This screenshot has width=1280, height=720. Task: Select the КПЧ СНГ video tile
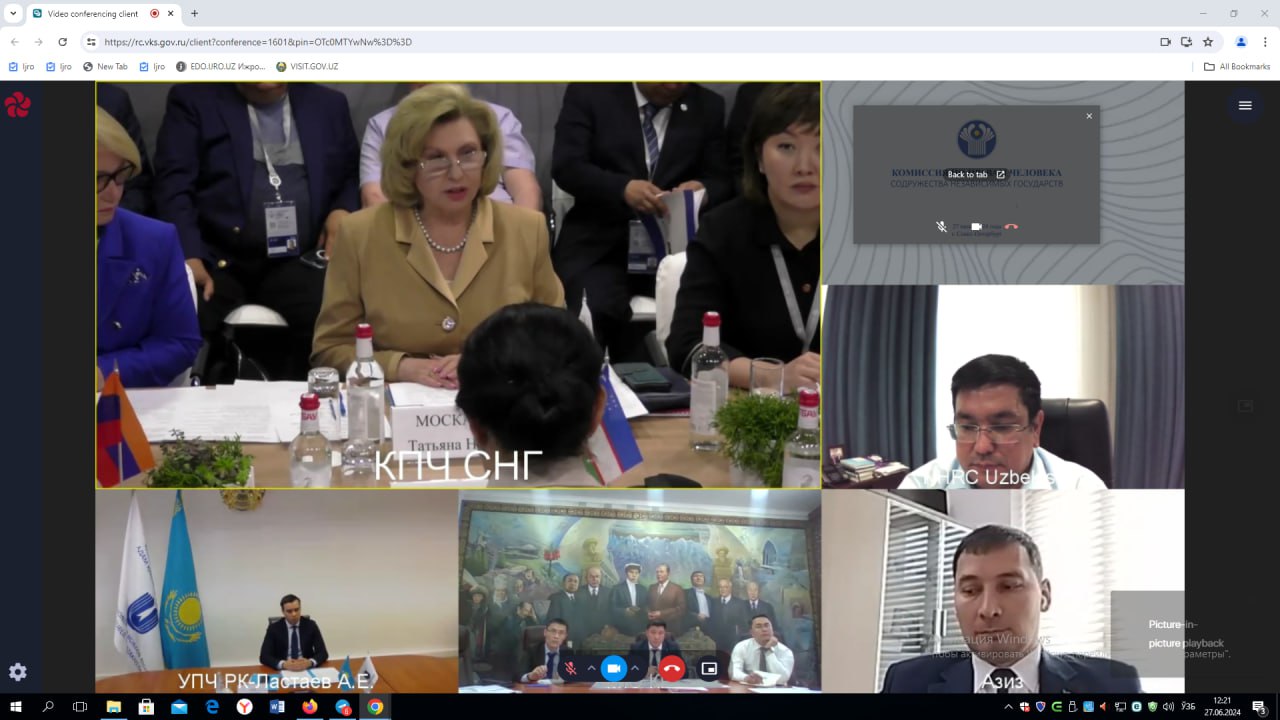point(458,285)
